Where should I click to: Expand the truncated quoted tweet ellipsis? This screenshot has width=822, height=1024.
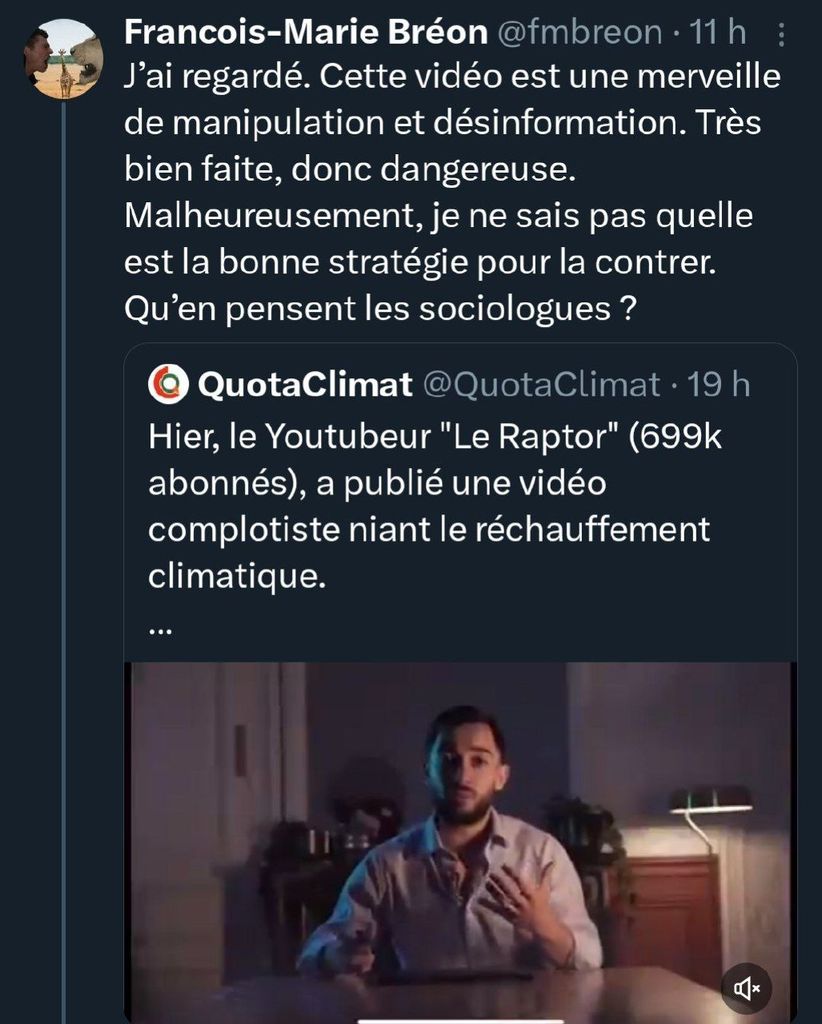pos(160,630)
